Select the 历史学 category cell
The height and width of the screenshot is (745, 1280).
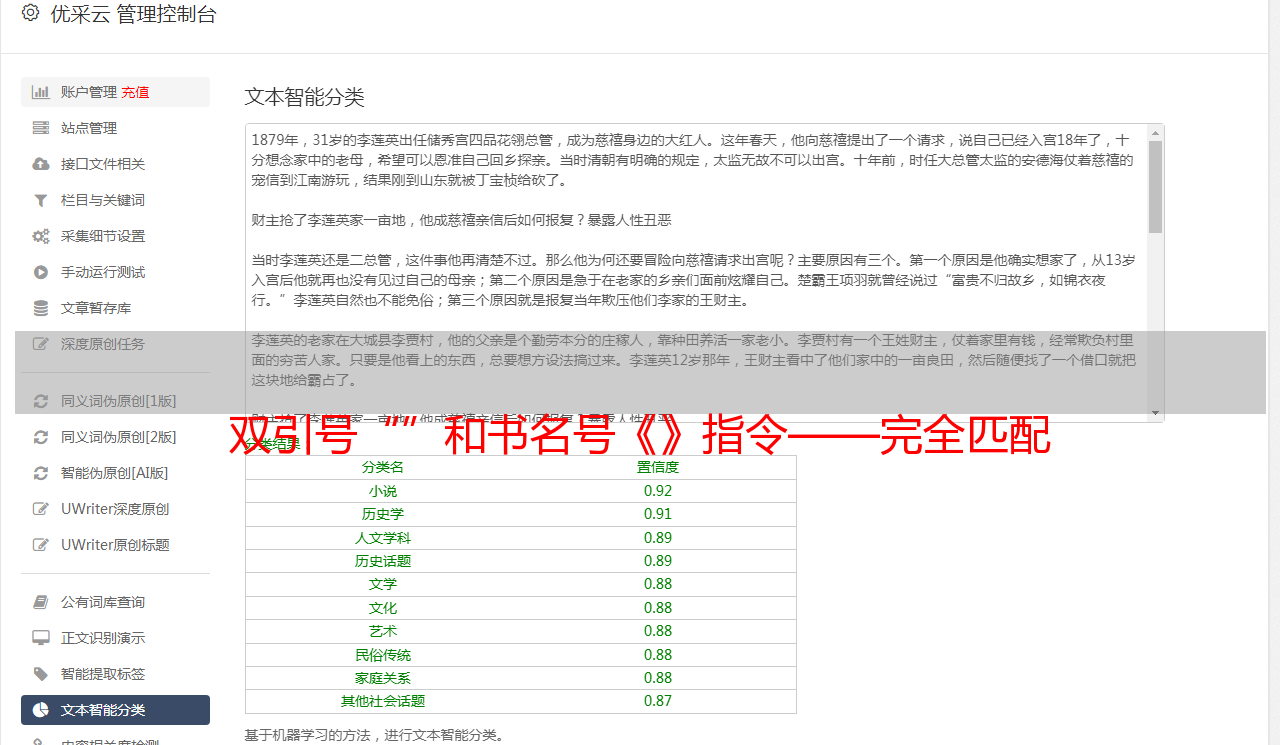[383, 514]
